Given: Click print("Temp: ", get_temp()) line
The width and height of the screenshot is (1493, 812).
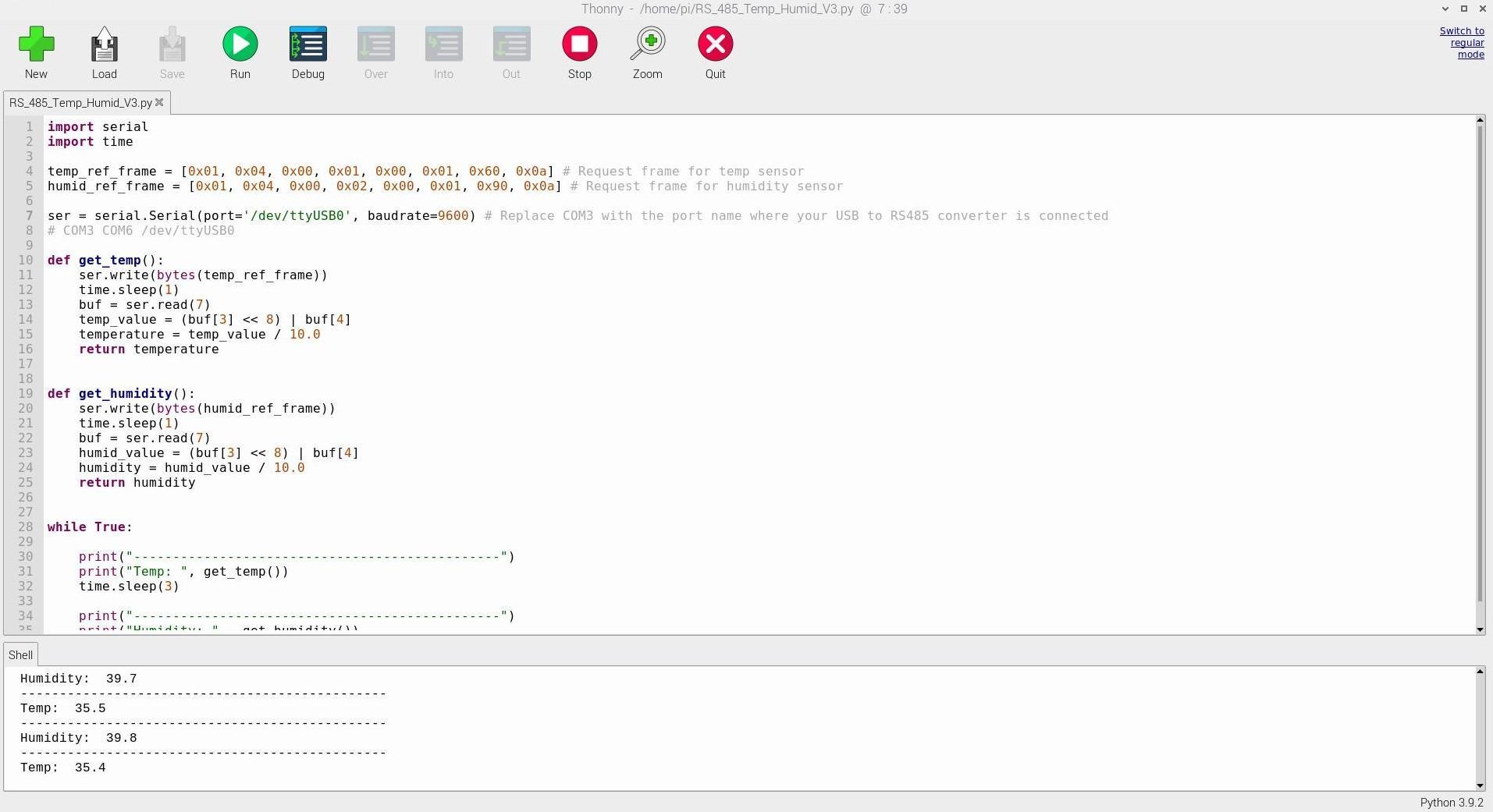Looking at the screenshot, I should [183, 571].
